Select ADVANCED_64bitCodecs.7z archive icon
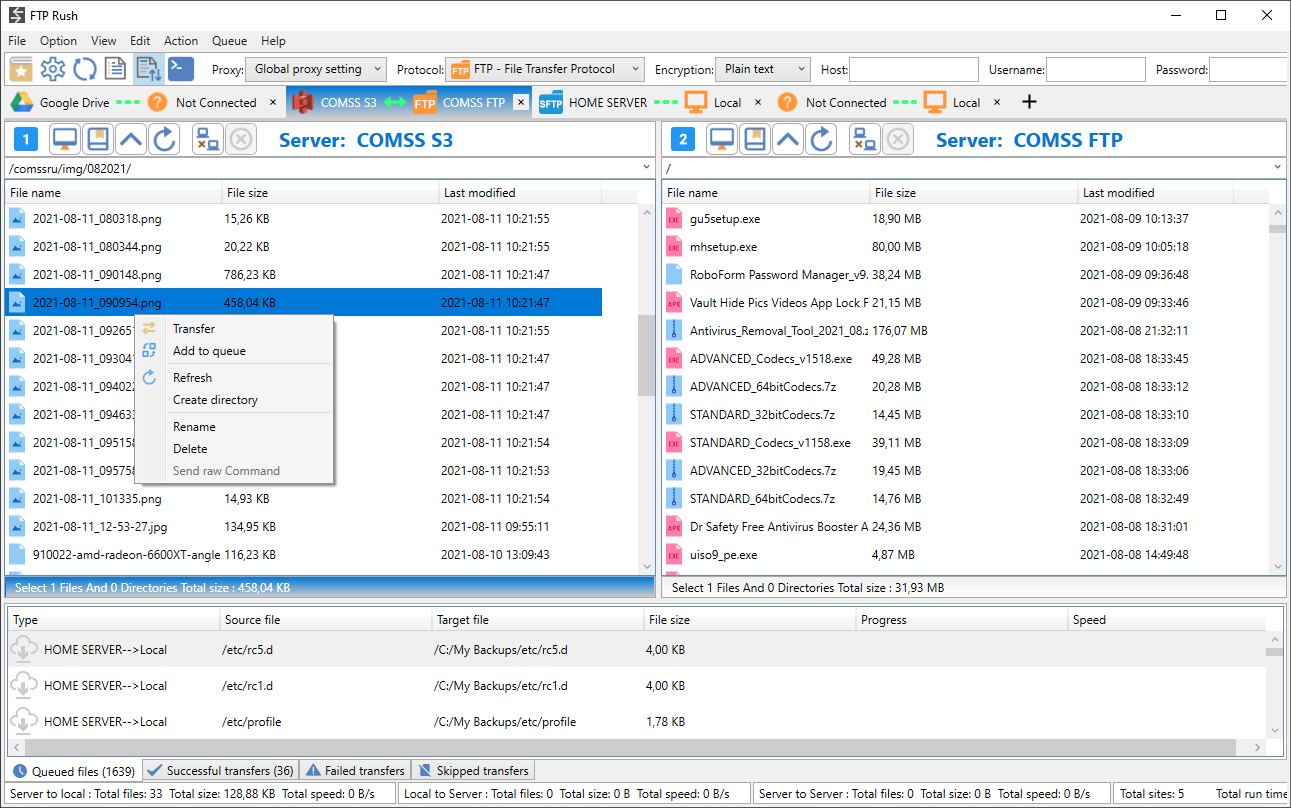The width and height of the screenshot is (1291, 808). [674, 387]
